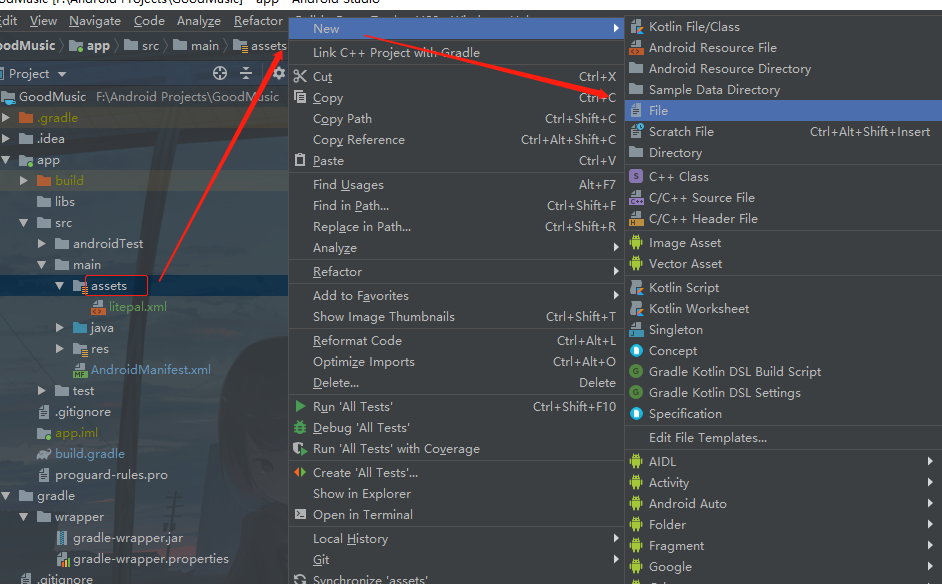The height and width of the screenshot is (584, 942).
Task: Open the Analyze submenu in context menu
Action: 457,248
